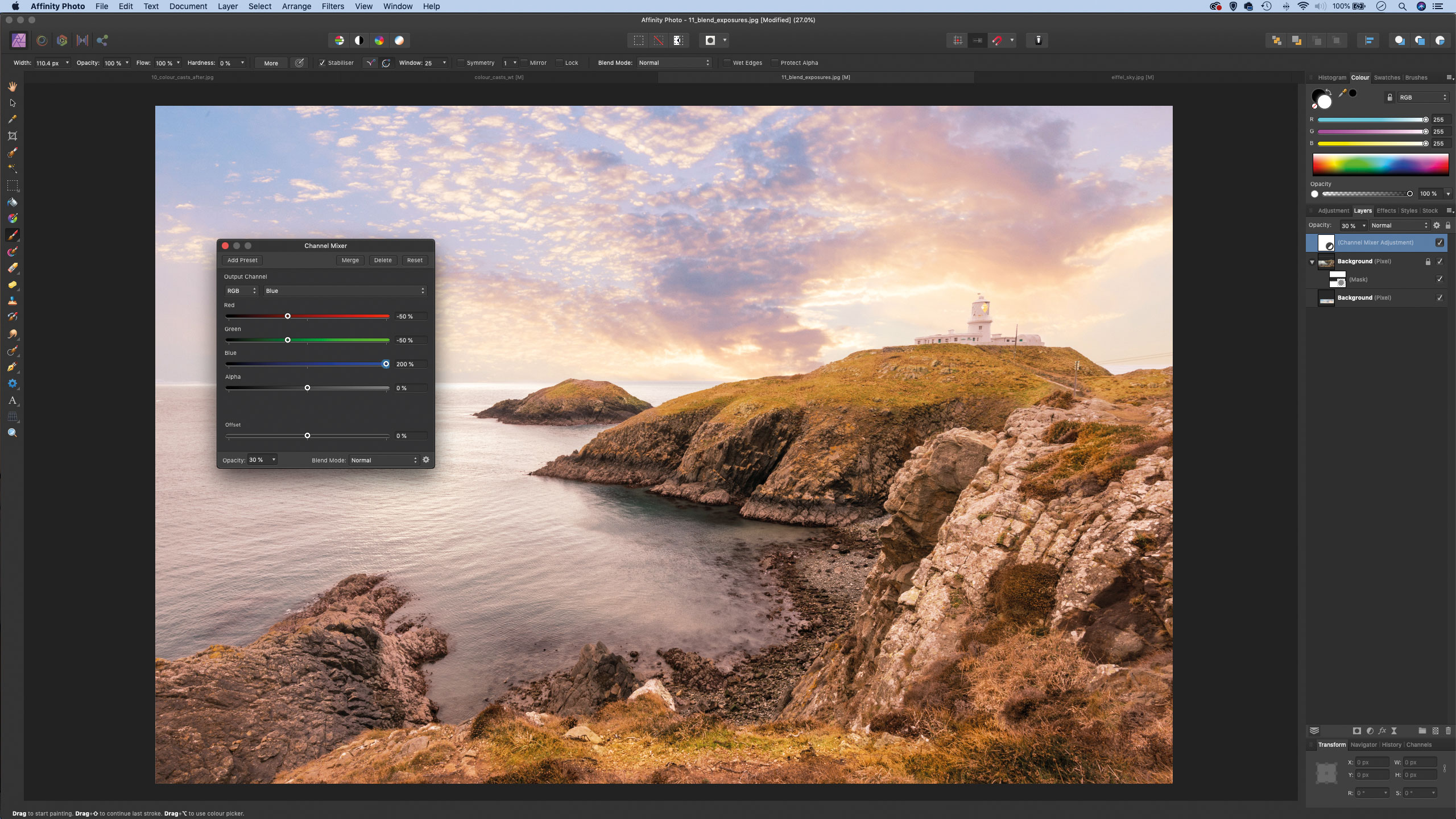Apply Auto White Balance from toolbar

click(399, 40)
